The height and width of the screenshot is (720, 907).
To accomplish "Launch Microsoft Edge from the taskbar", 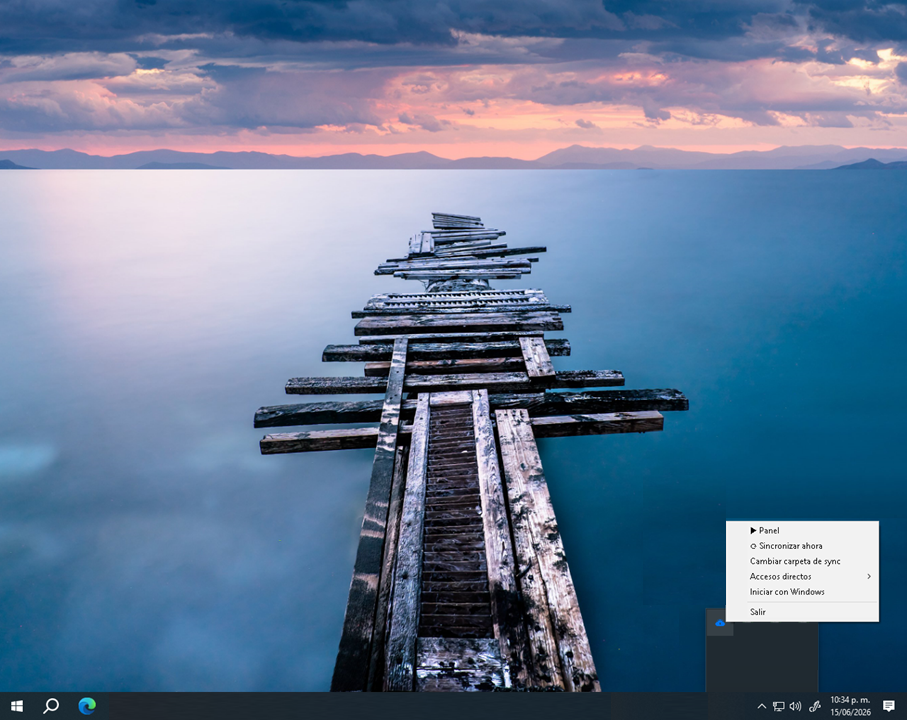I will pyautogui.click(x=87, y=706).
